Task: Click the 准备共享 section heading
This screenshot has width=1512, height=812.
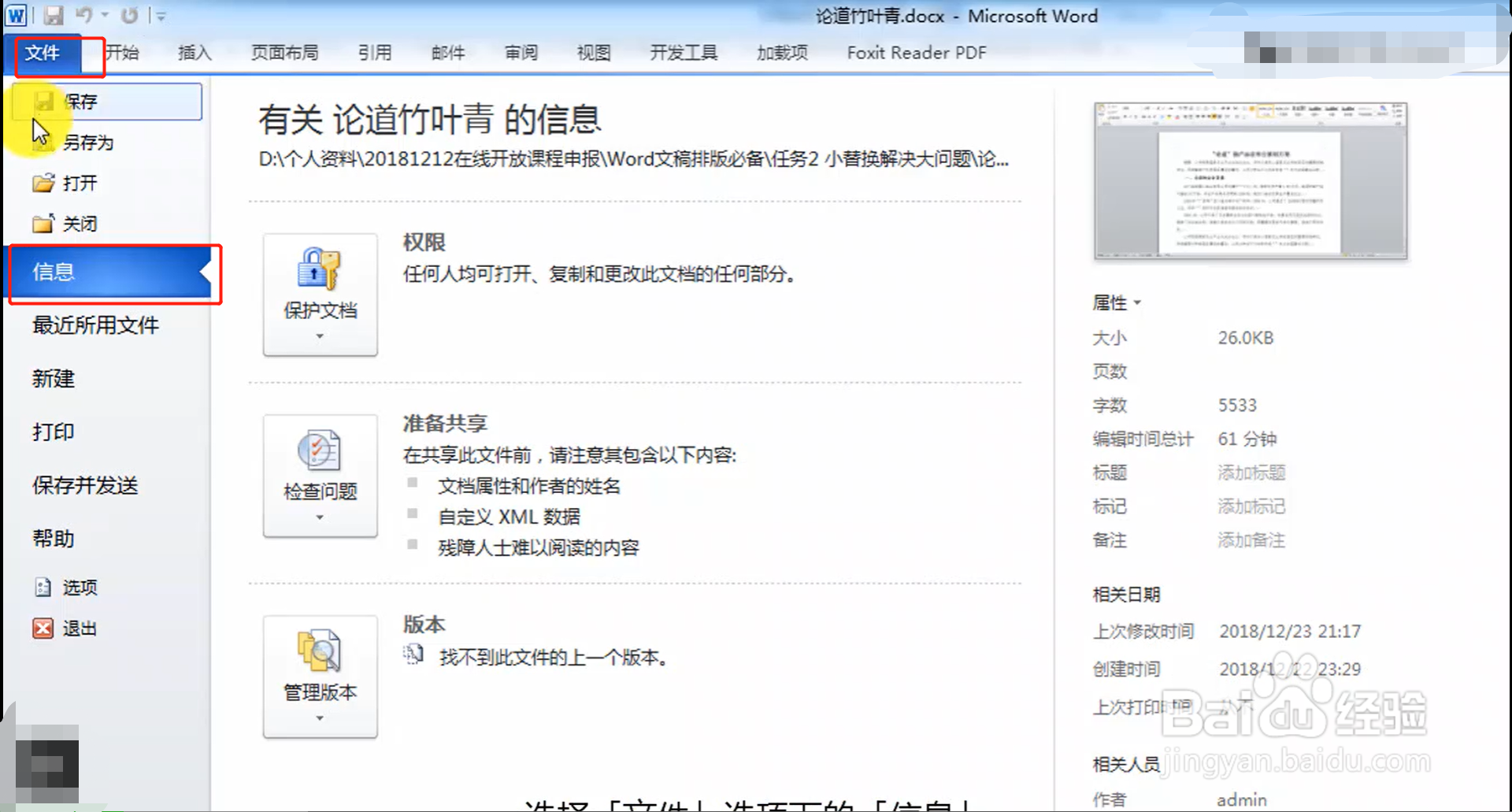Action: tap(446, 424)
